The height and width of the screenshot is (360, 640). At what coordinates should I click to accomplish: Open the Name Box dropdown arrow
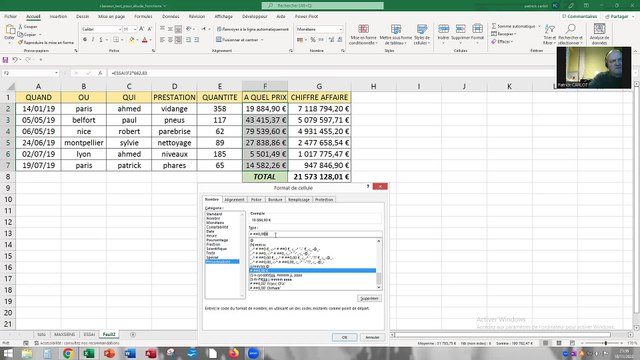56,73
